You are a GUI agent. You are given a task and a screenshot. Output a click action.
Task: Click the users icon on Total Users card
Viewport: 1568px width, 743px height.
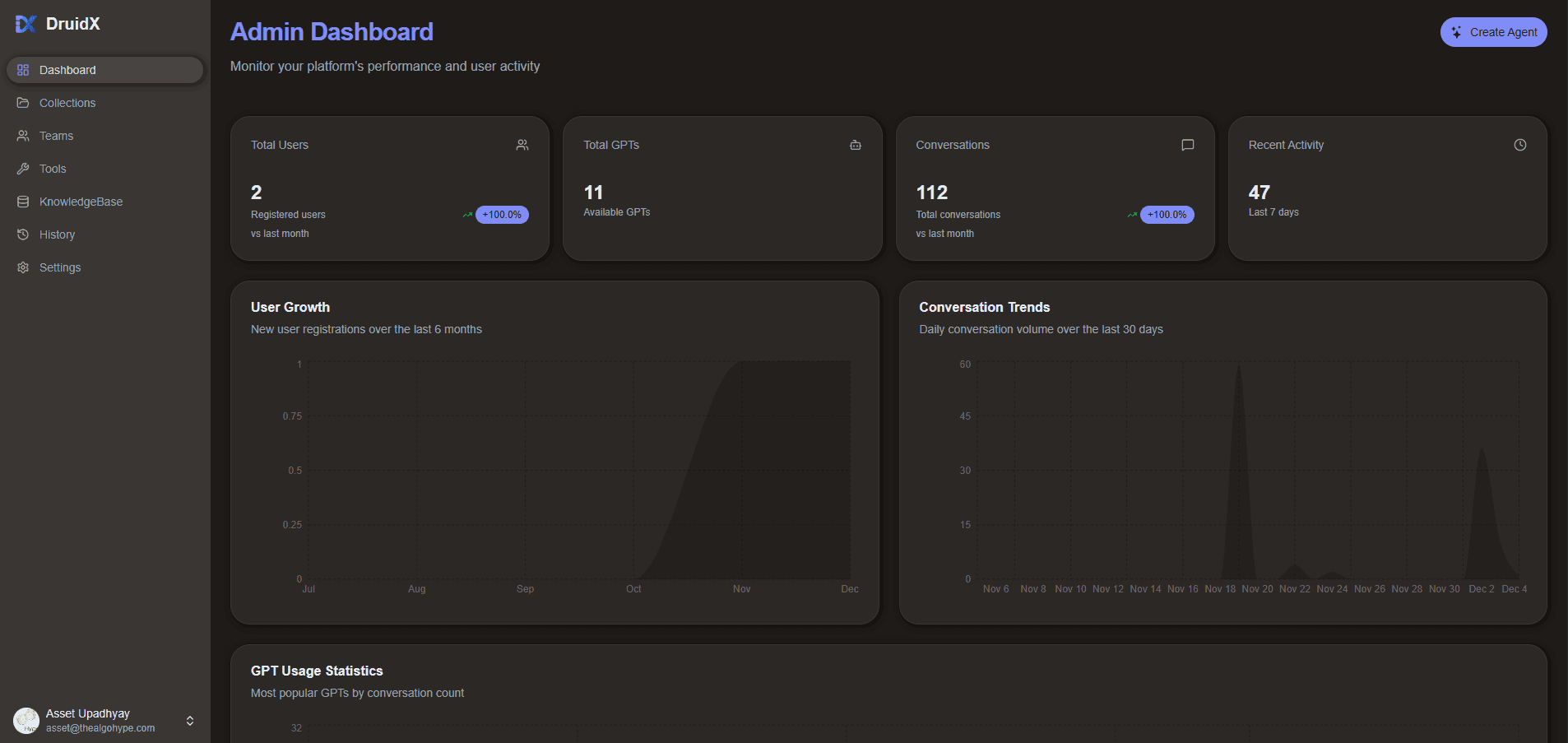point(523,145)
